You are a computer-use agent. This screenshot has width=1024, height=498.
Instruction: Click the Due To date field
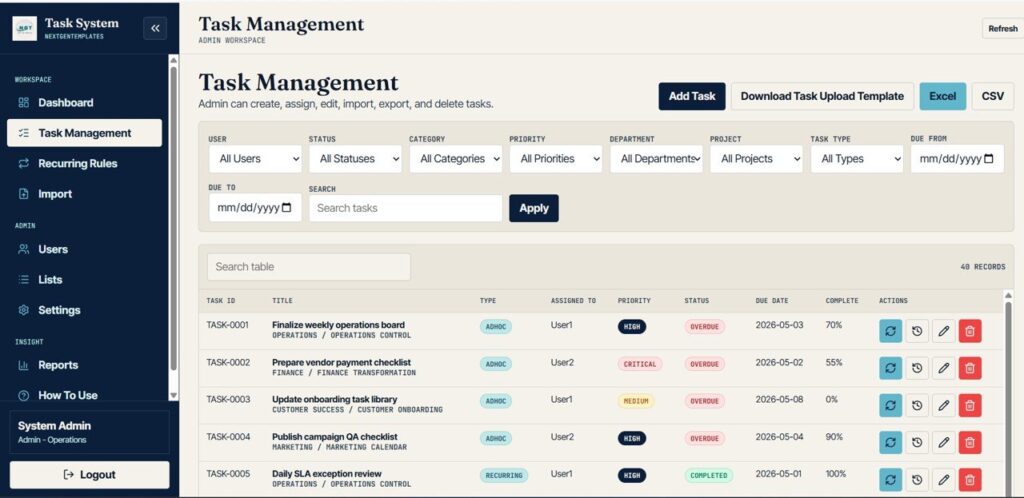(255, 208)
